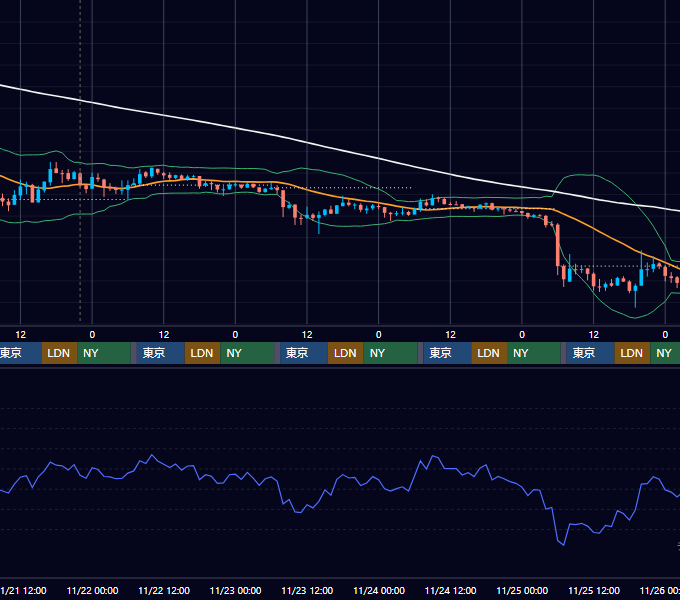
Task: Click the 11/25 12:00 date axis label
Action: (594, 590)
